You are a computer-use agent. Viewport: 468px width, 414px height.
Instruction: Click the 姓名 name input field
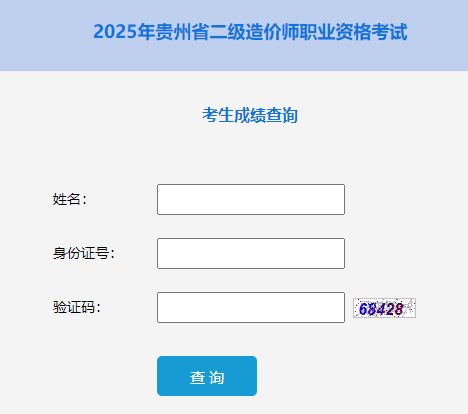[251, 199]
